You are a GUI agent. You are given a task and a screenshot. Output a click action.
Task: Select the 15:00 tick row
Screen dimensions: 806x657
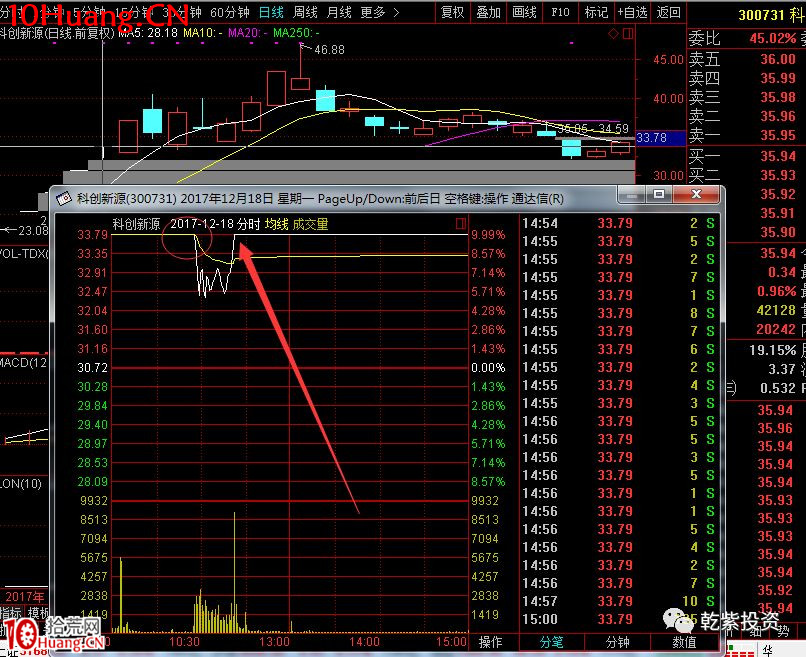point(619,619)
